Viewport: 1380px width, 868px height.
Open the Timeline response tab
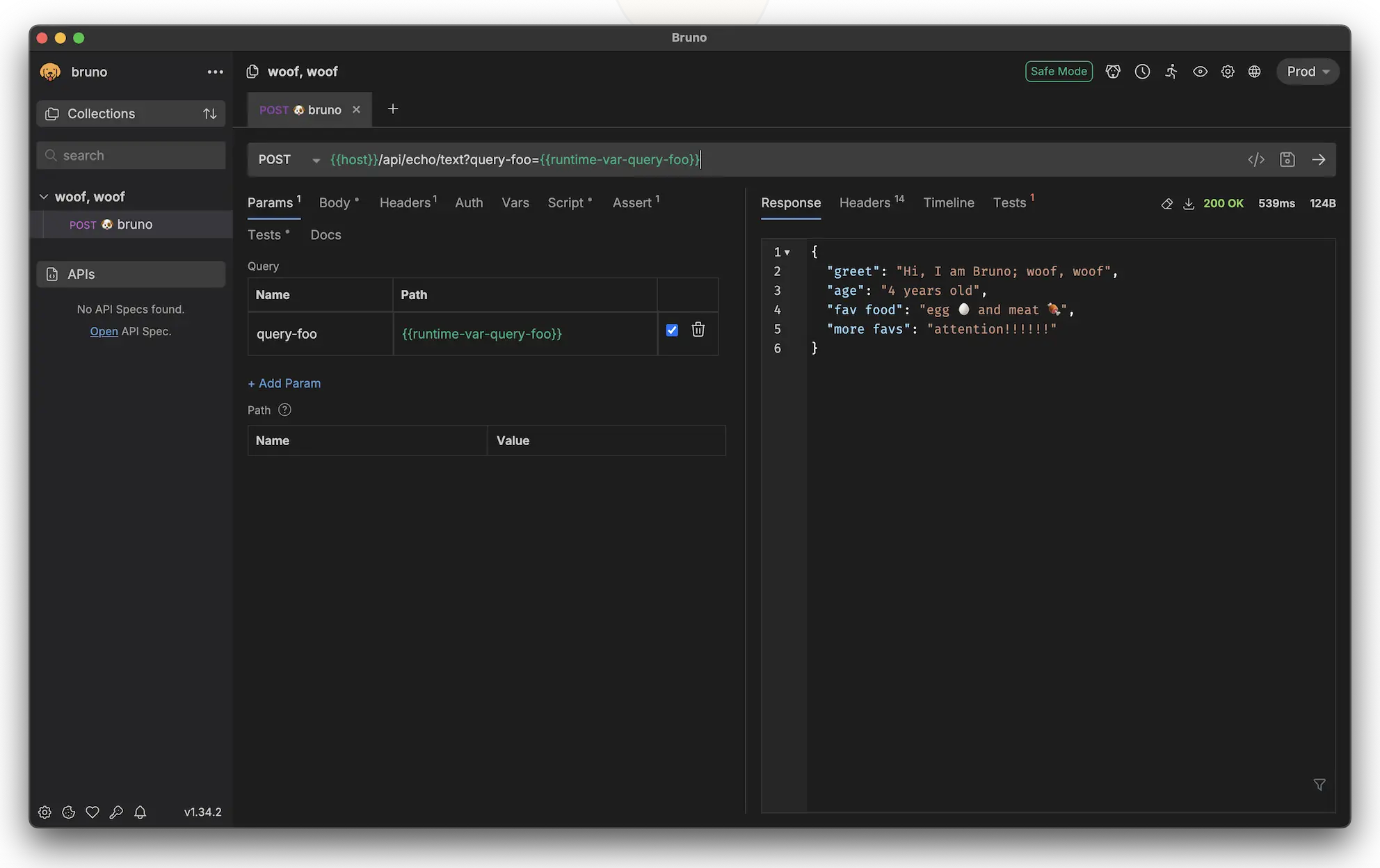(948, 202)
